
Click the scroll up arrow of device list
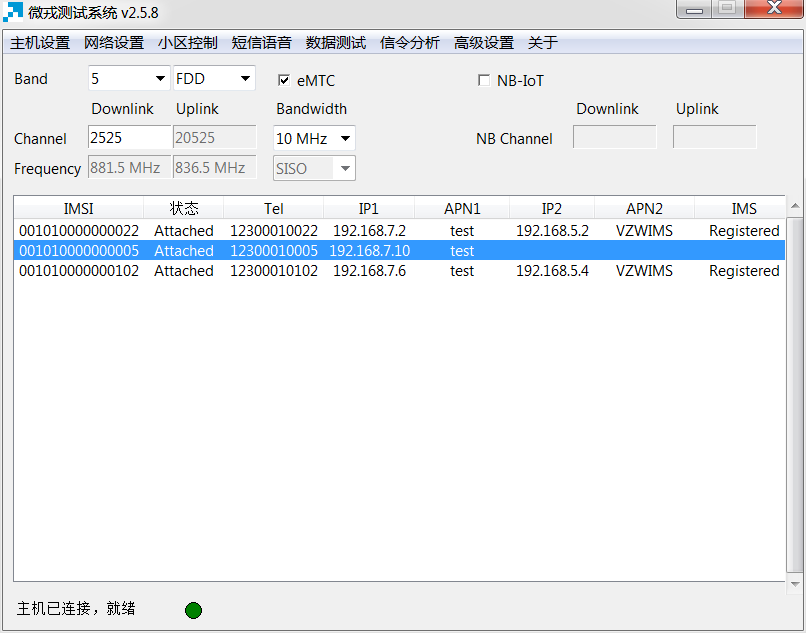pyautogui.click(x=795, y=206)
